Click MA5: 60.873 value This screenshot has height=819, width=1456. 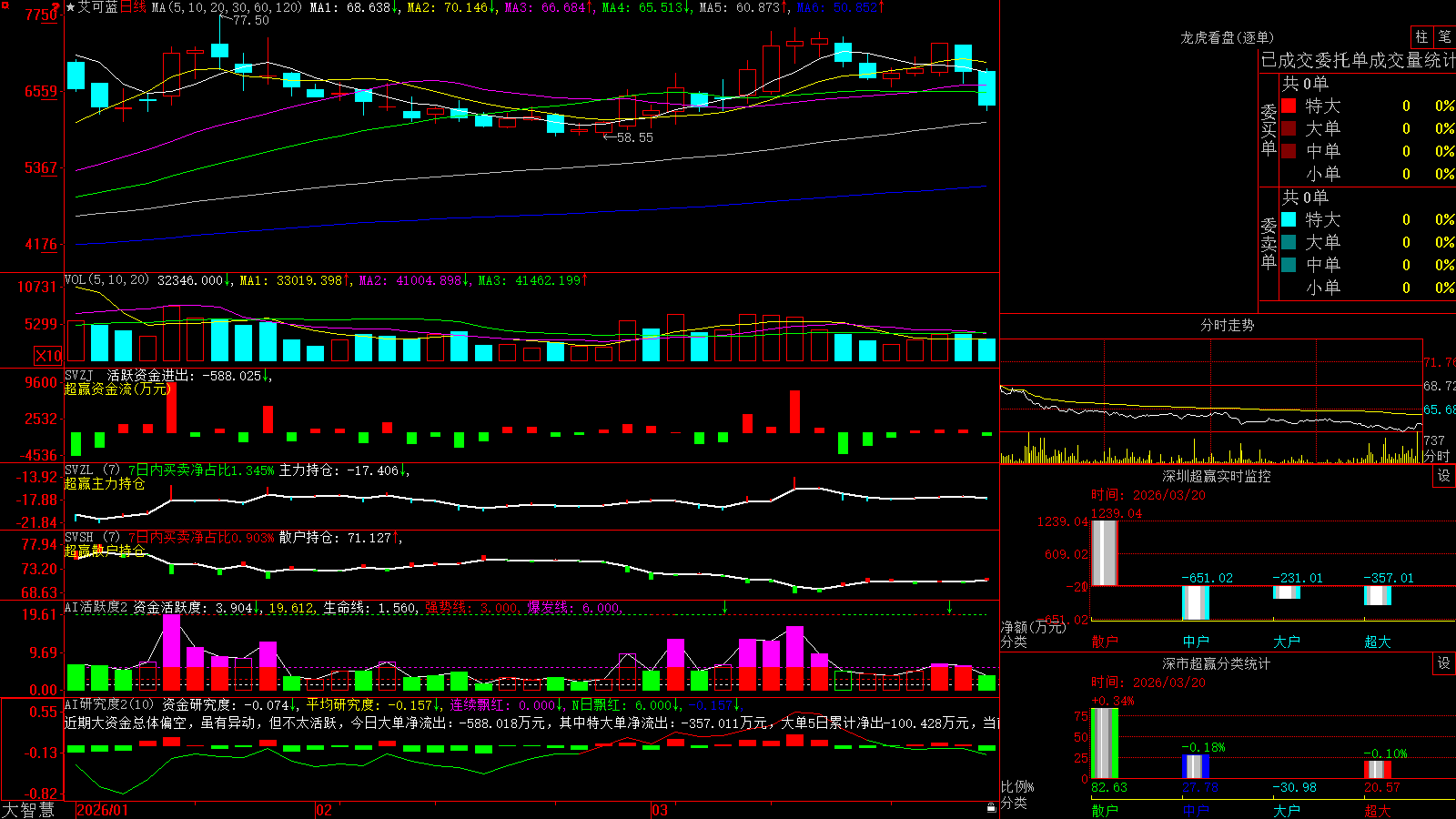743,7
